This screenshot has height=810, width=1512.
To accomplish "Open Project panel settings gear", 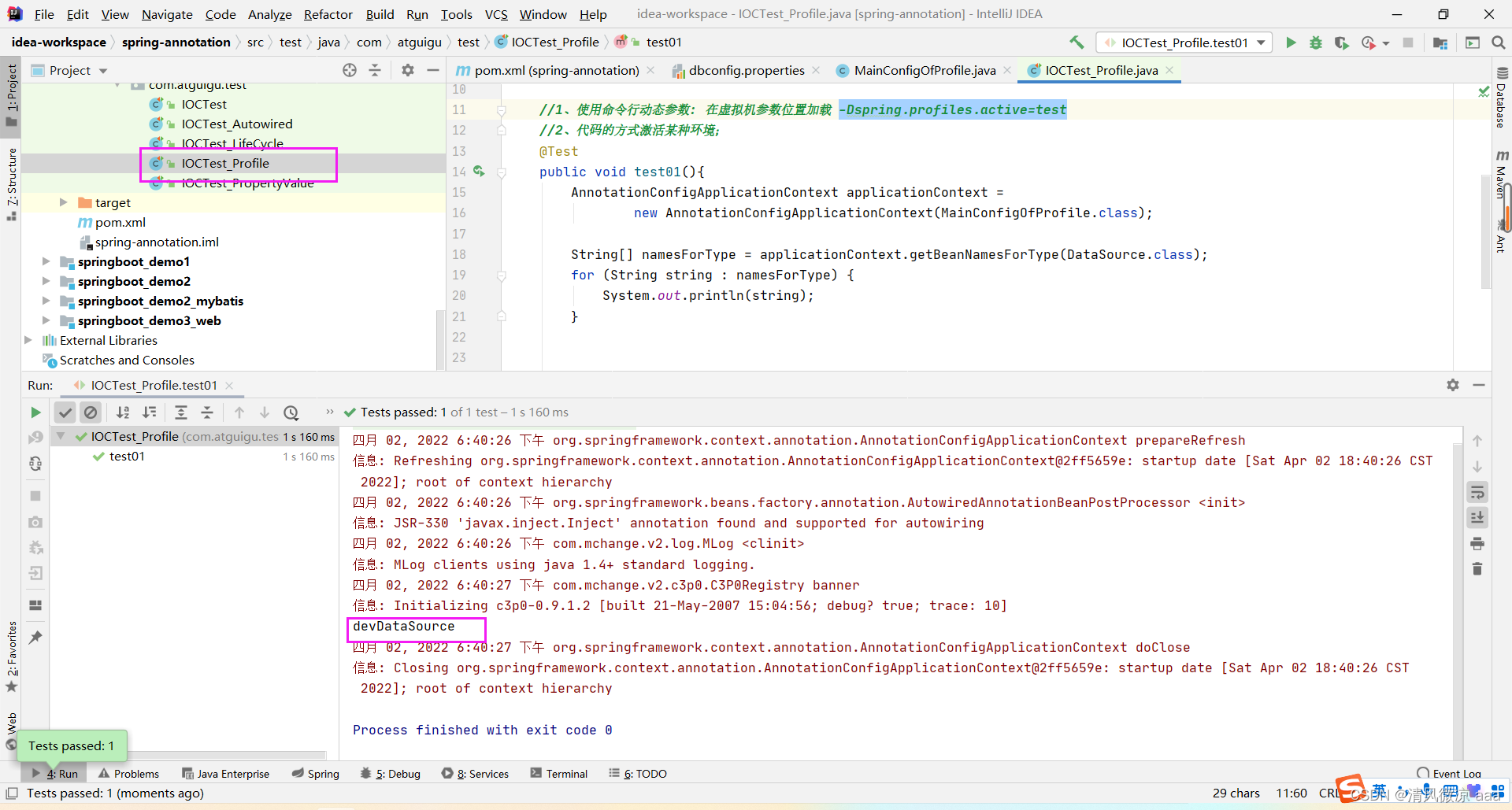I will coord(408,71).
